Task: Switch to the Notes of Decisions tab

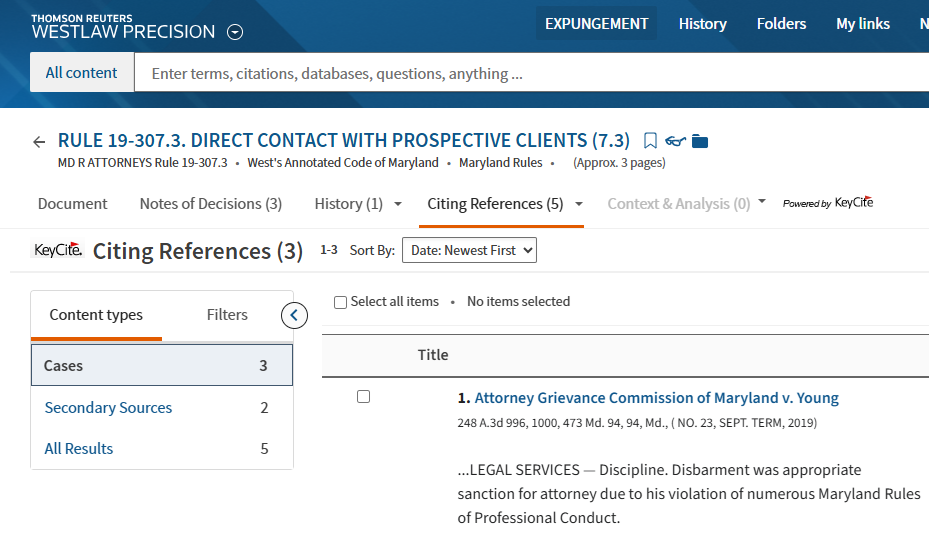Action: (x=210, y=204)
